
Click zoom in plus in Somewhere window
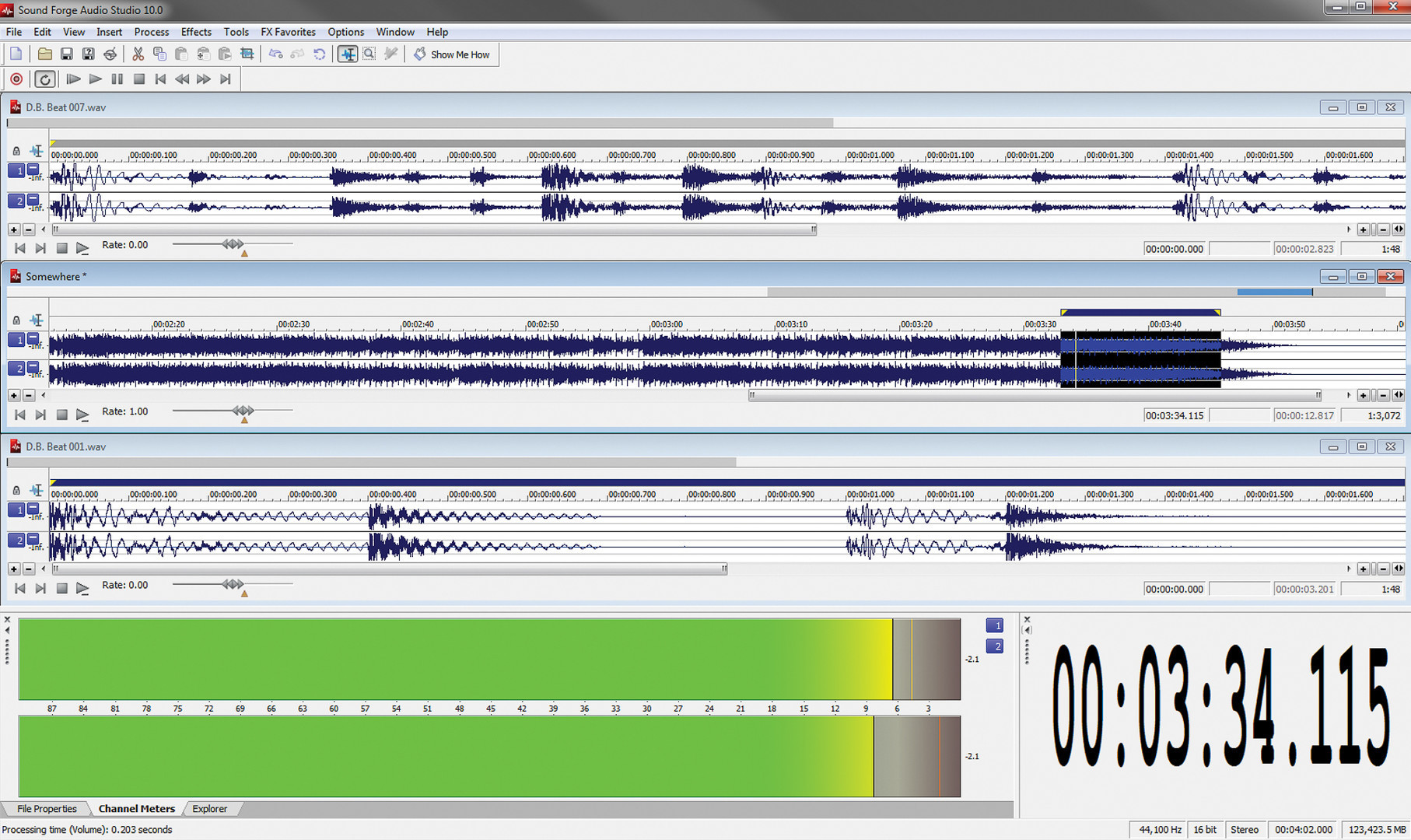pos(1363,396)
